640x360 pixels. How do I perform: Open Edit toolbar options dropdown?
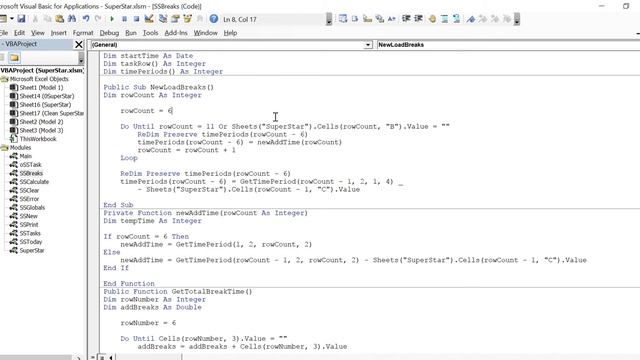pyautogui.click(x=517, y=19)
